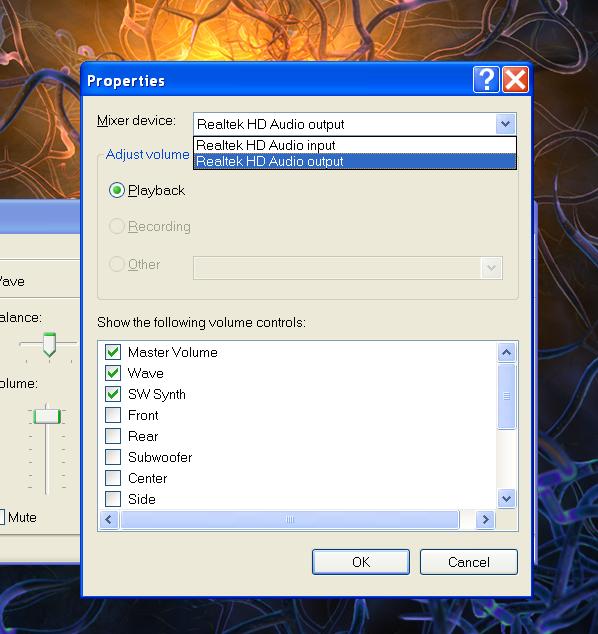Choose Realtek HD Audio output option

coord(355,161)
